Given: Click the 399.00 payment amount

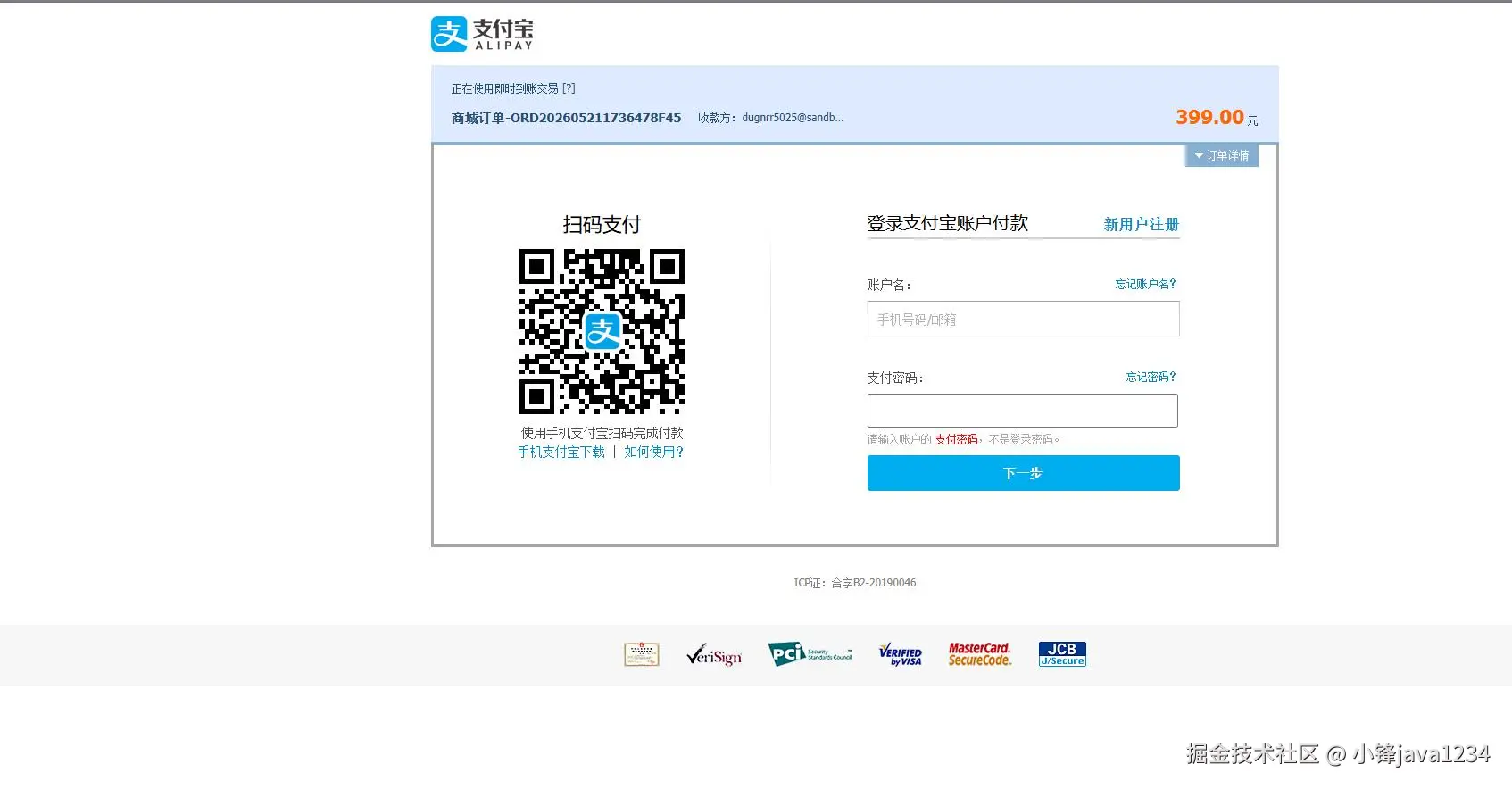Looking at the screenshot, I should click(x=1209, y=117).
